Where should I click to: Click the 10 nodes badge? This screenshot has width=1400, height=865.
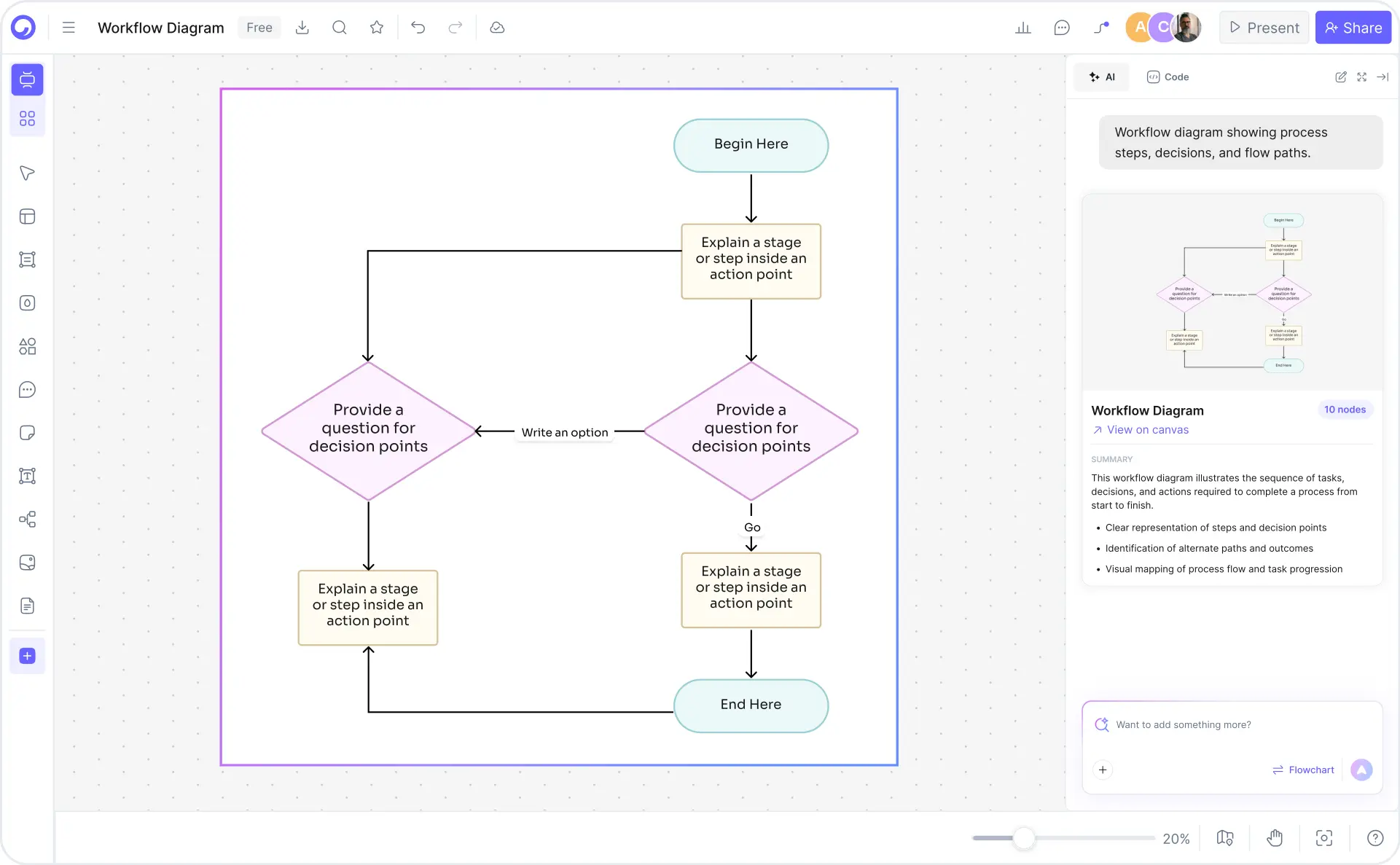coord(1345,410)
